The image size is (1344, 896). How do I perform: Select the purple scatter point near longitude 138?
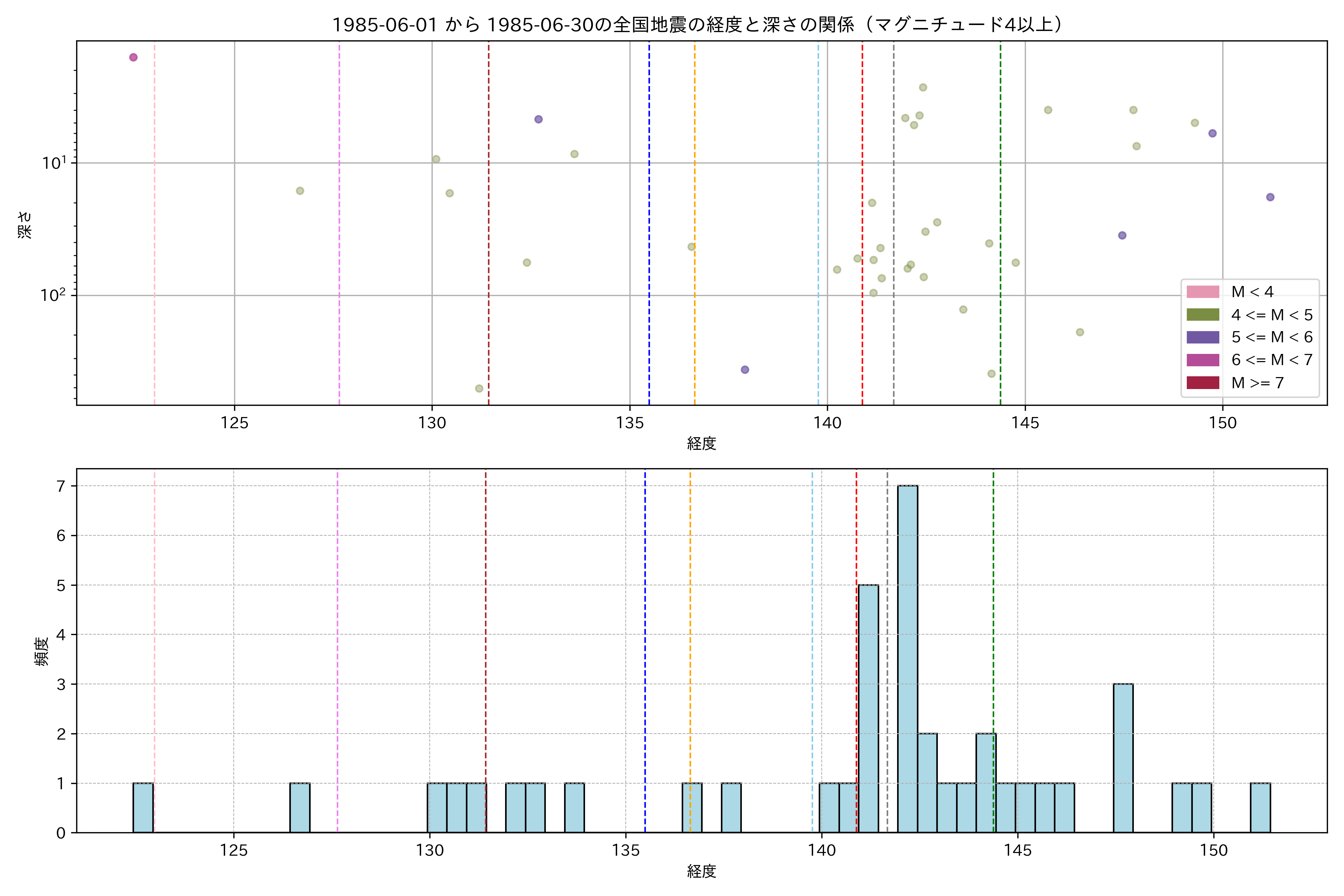click(x=744, y=370)
